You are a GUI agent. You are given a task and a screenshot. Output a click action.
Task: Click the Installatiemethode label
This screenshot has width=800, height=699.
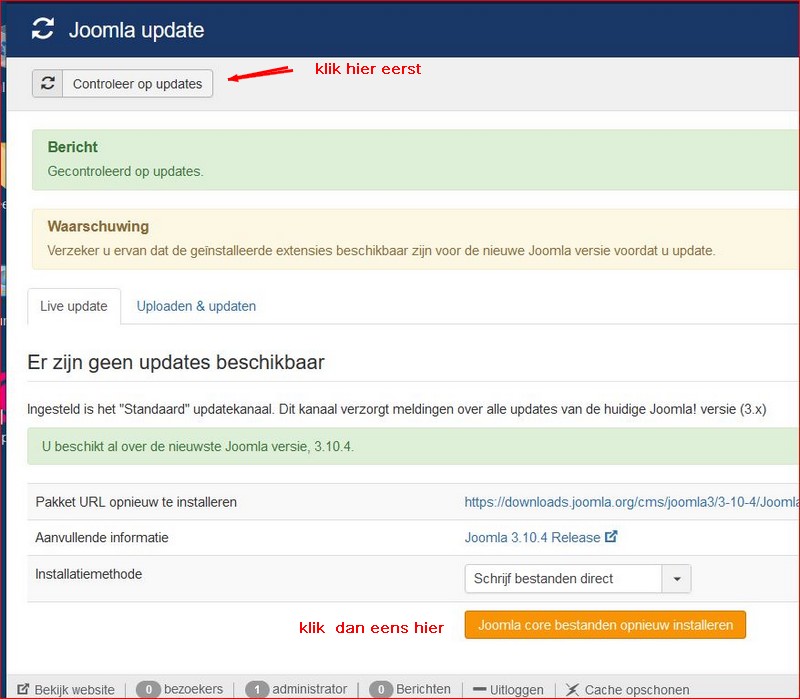pyautogui.click(x=89, y=574)
